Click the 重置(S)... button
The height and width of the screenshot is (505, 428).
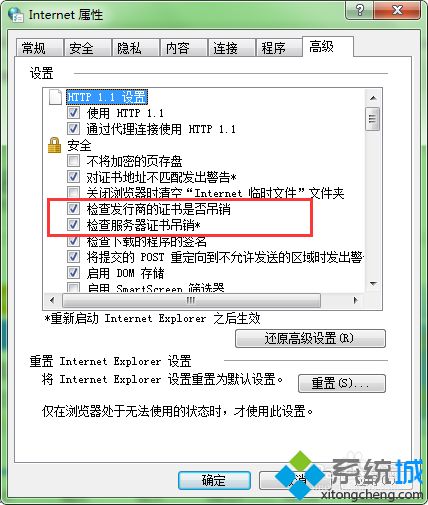tap(342, 383)
